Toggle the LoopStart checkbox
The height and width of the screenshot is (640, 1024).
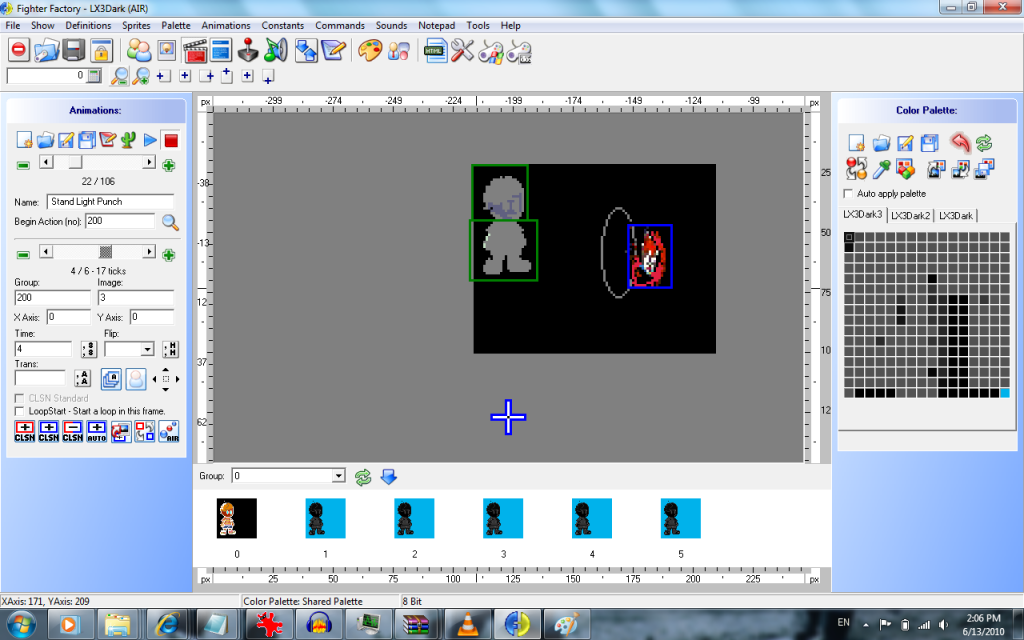click(20, 411)
